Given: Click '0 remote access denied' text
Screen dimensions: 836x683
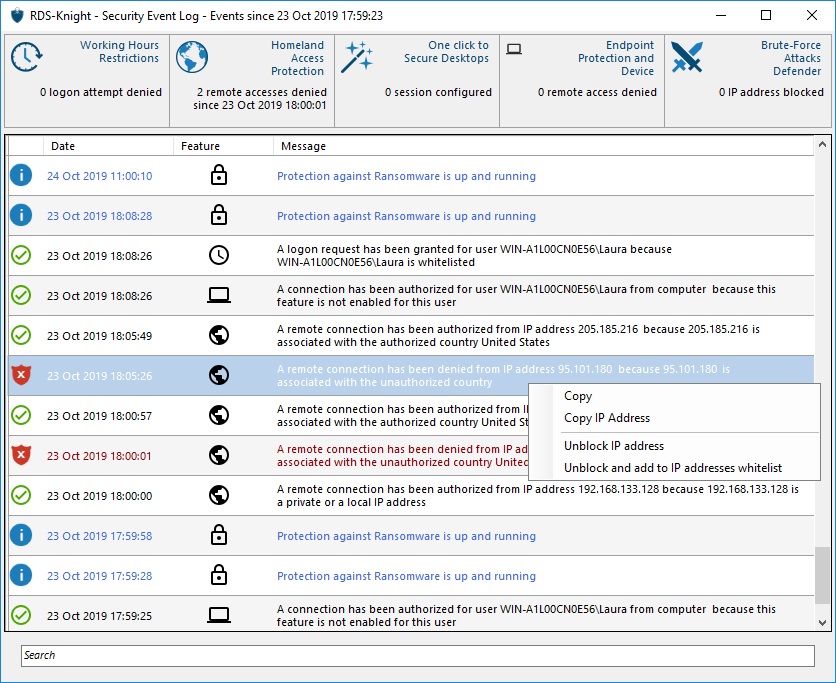Looking at the screenshot, I should (x=597, y=92).
